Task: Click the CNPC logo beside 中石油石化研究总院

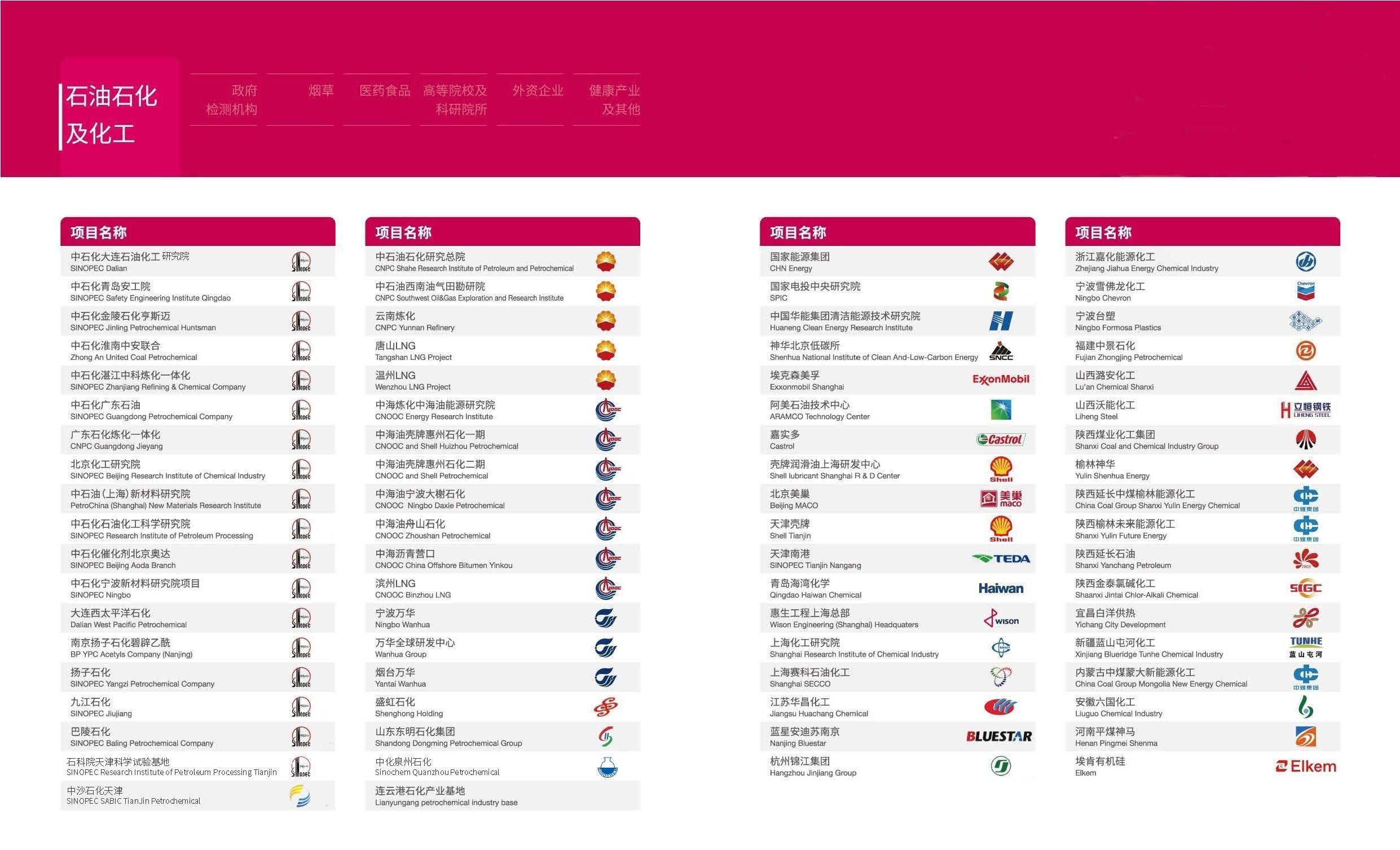Action: pos(606,261)
